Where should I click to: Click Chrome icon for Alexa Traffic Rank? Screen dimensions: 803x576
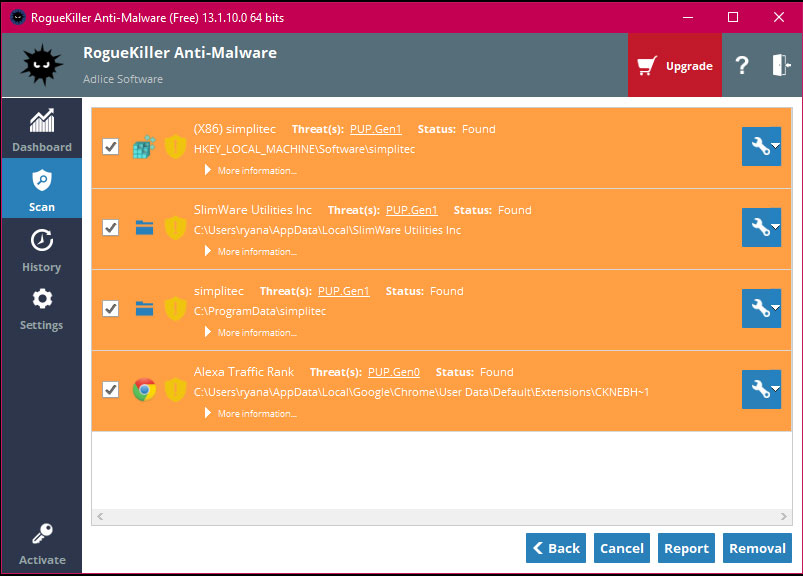(x=144, y=390)
